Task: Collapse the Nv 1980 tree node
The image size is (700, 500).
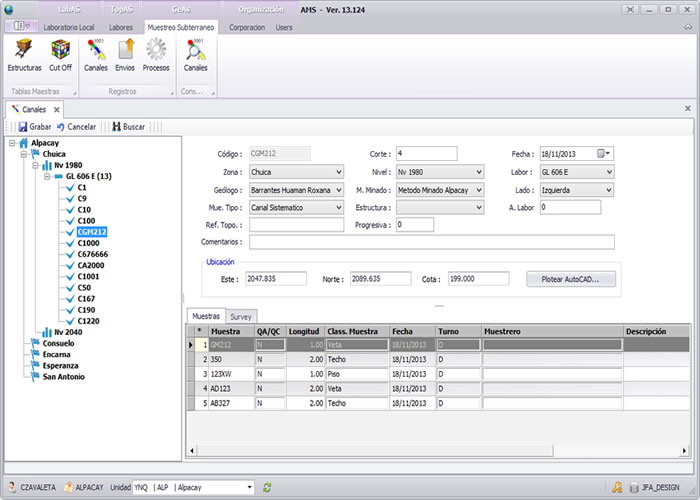Action: [x=36, y=166]
